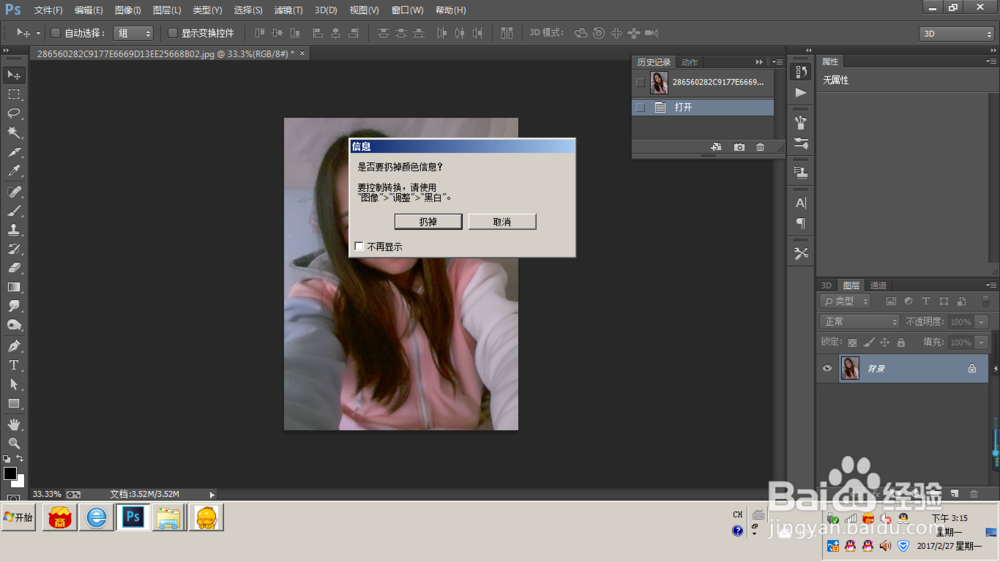Image resolution: width=1000 pixels, height=562 pixels.
Task: Click the 取消 button in dialog
Action: pyautogui.click(x=502, y=221)
